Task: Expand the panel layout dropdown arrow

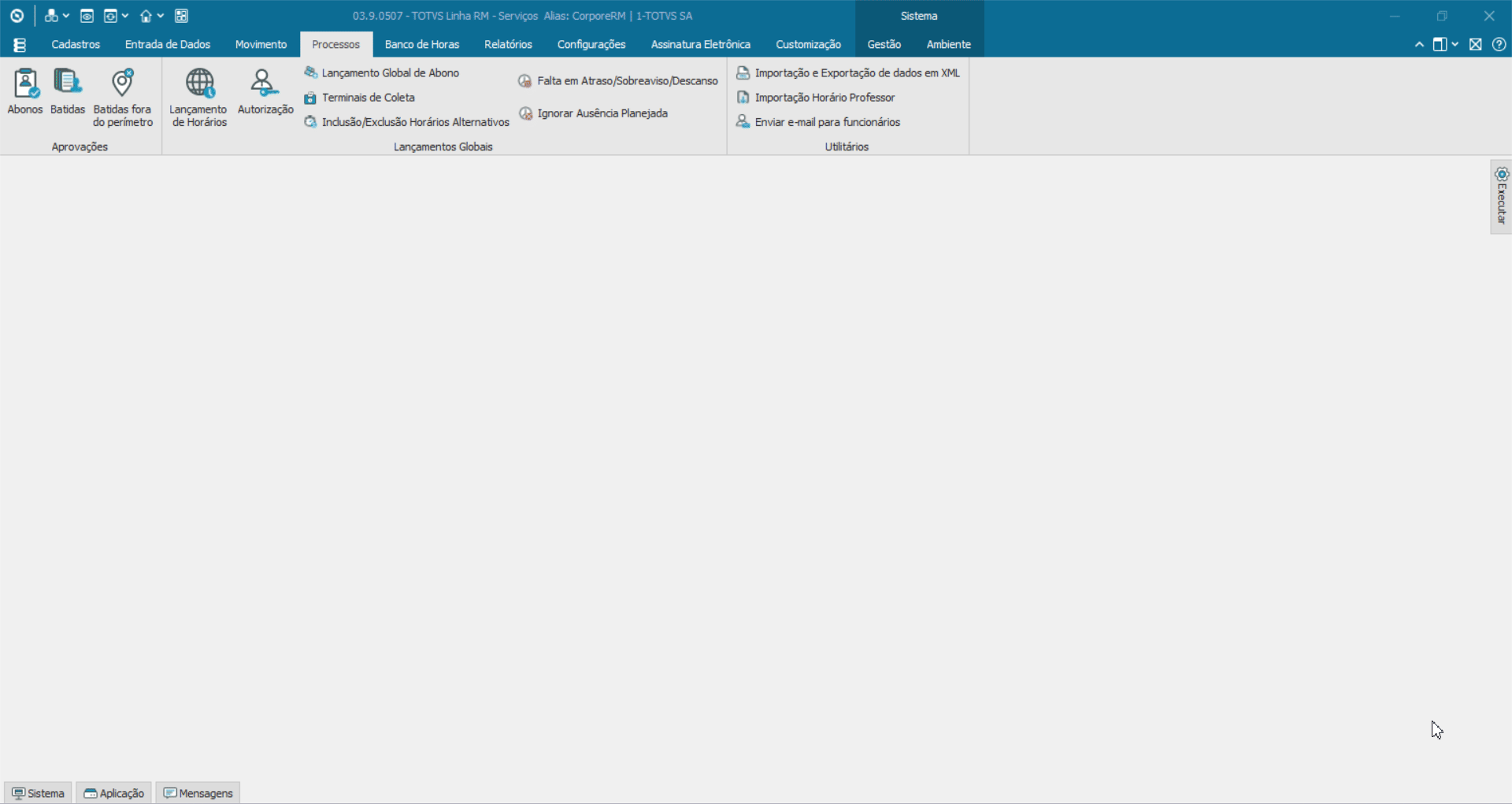Action: (x=1455, y=45)
